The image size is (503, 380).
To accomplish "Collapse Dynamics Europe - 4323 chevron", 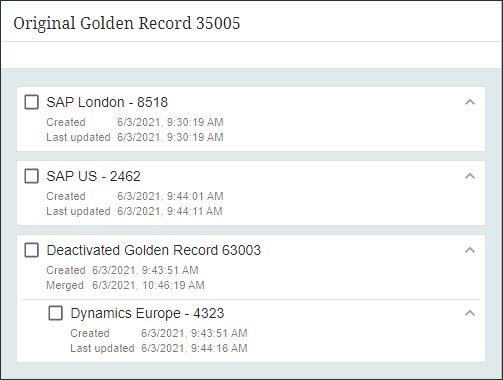I will click(x=470, y=313).
